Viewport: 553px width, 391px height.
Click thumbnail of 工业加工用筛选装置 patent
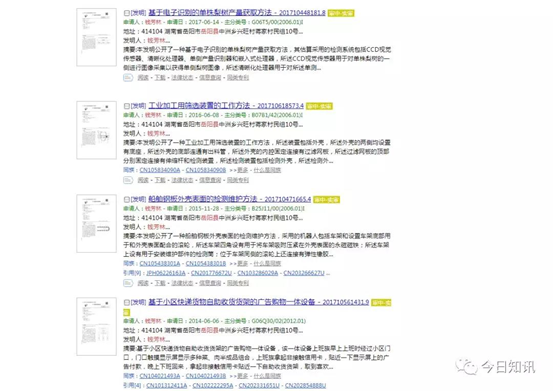(96, 130)
